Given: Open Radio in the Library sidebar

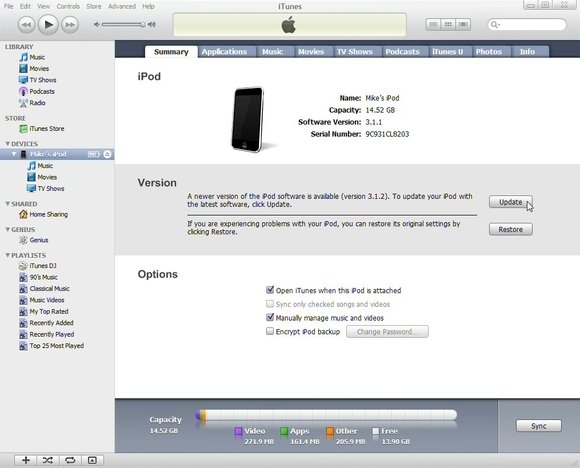Looking at the screenshot, I should (32, 103).
